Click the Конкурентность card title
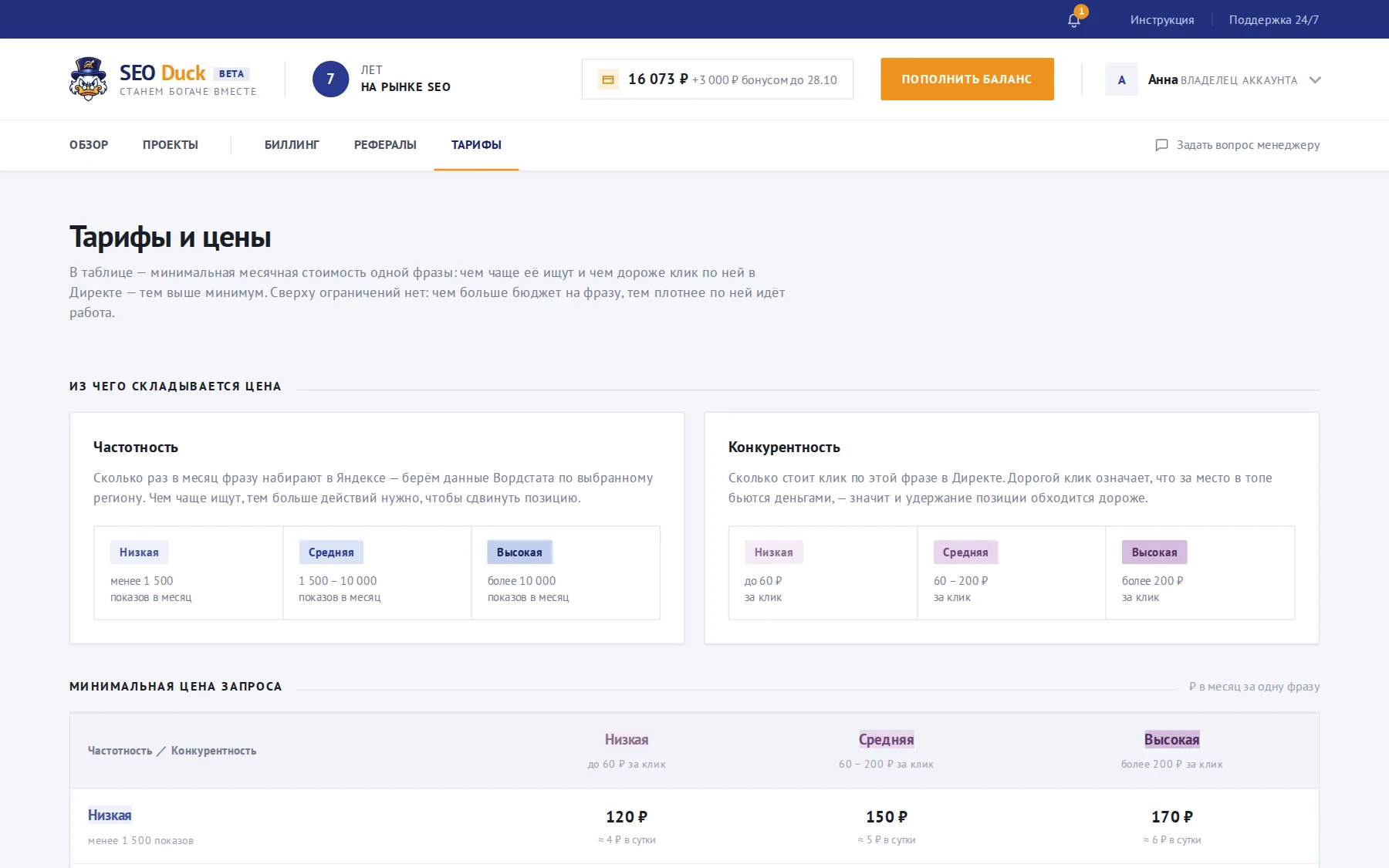This screenshot has height=868, width=1389. click(x=784, y=448)
